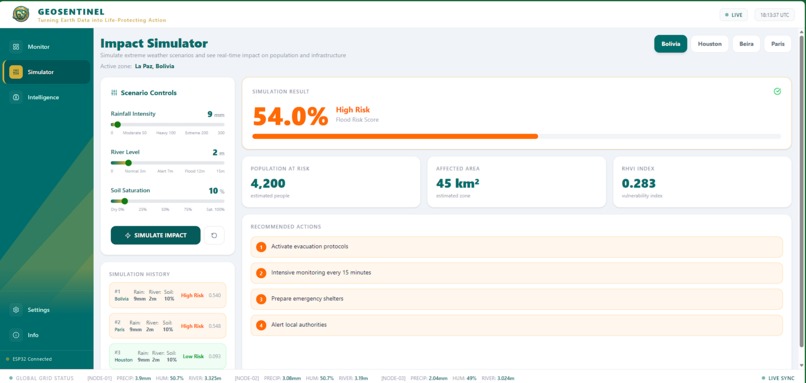Click 'LIVE SYNC' indicator in status bar
The height and width of the screenshot is (383, 806).
coord(778,378)
